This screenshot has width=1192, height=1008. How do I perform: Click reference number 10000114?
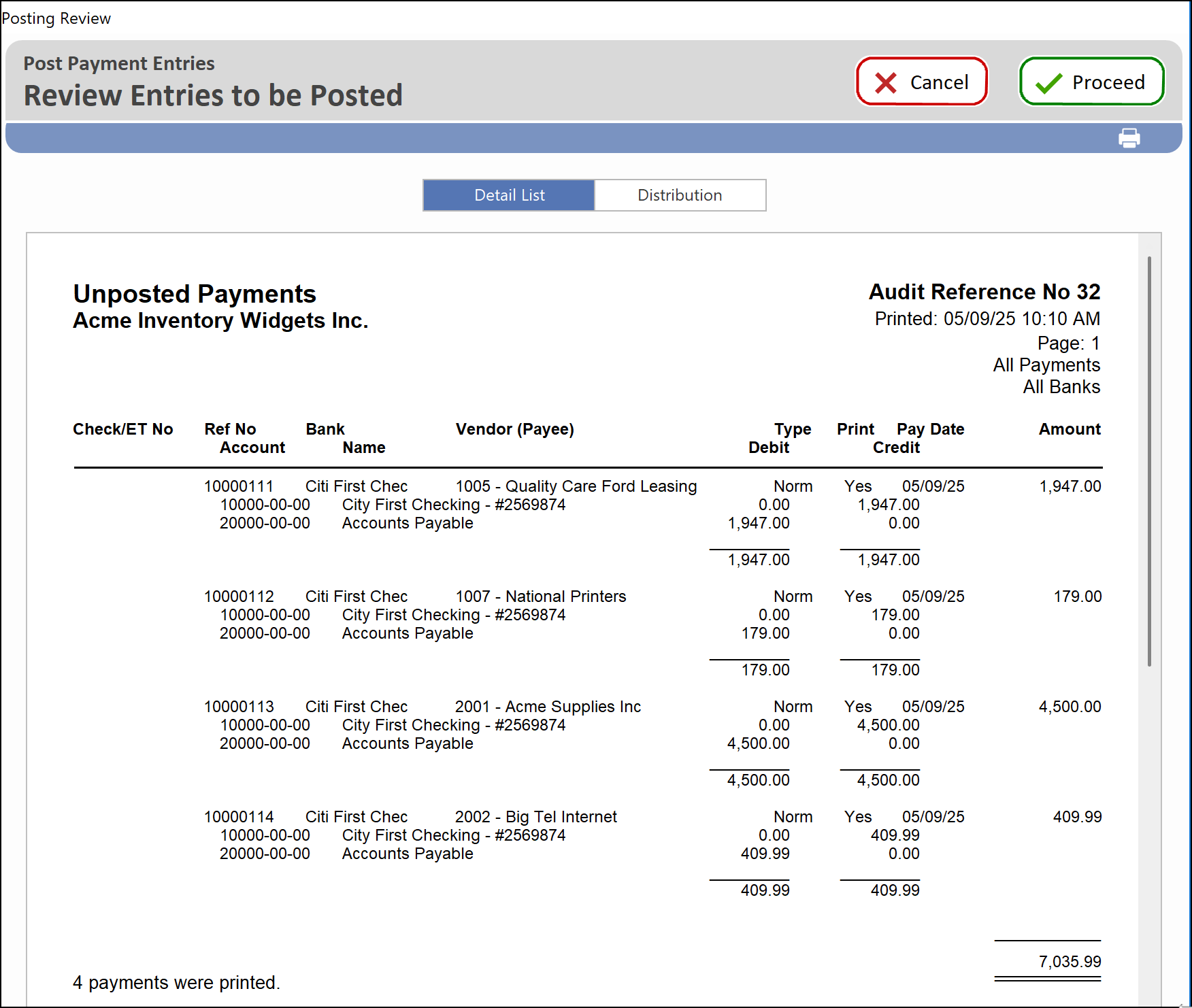coord(239,817)
